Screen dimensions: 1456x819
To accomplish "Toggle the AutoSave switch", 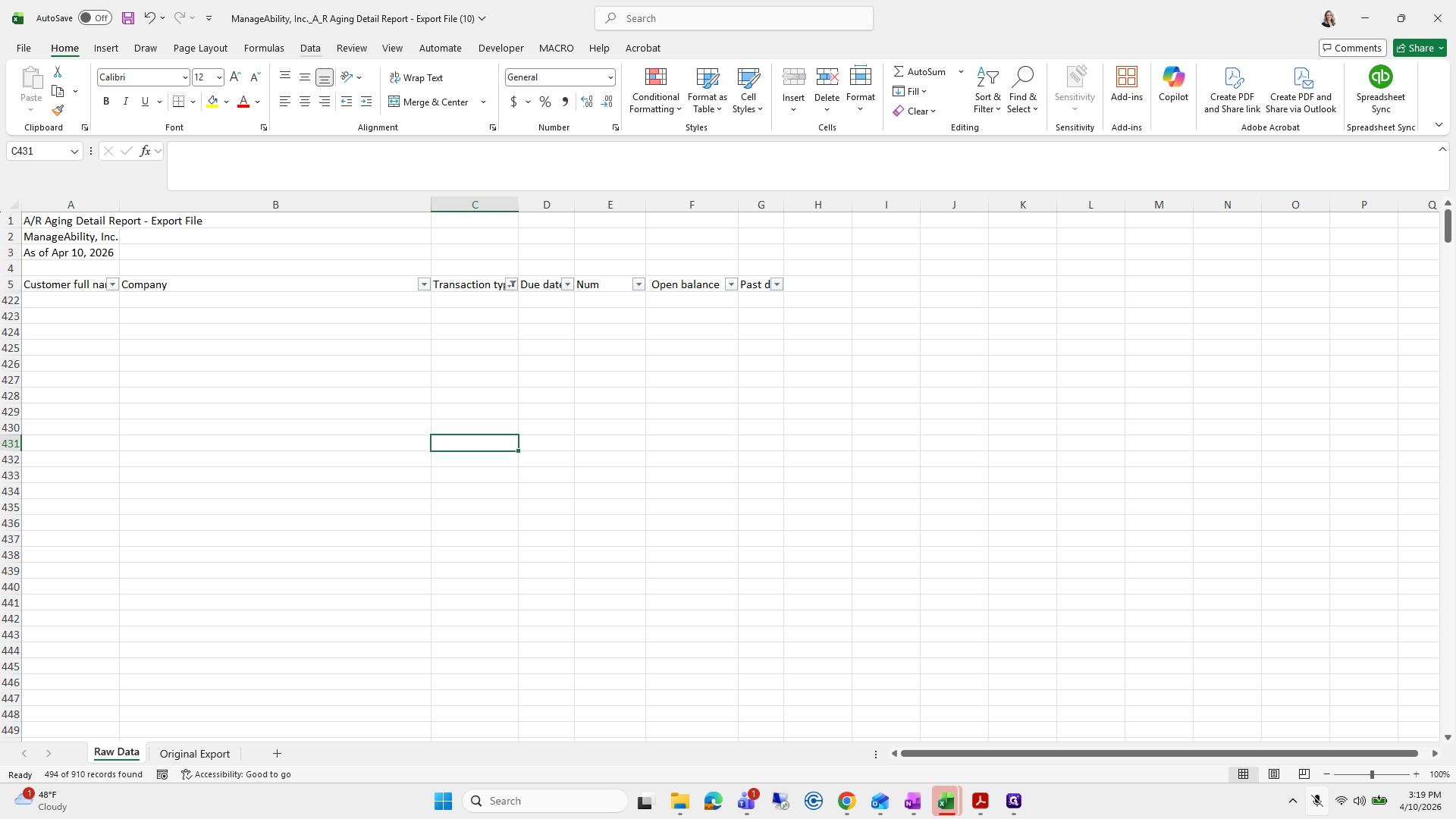I will coord(95,18).
